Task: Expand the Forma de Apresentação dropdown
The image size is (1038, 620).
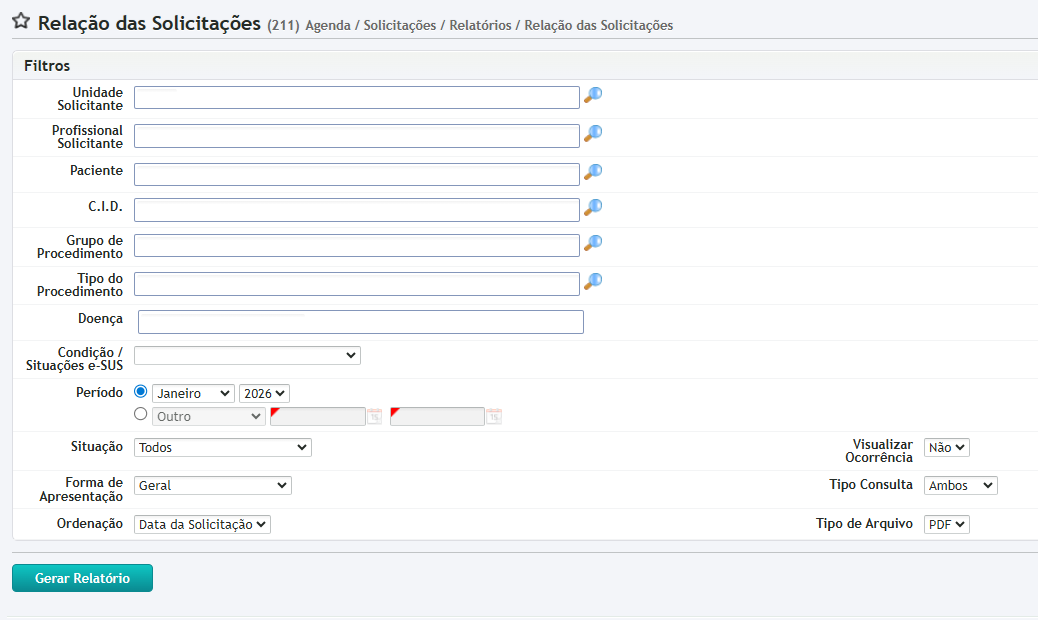Action: tap(212, 485)
